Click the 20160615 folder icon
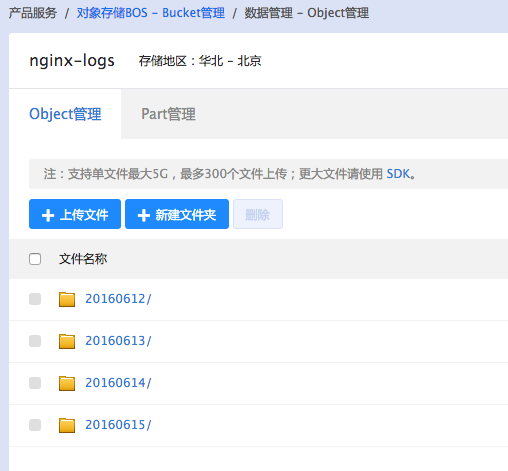Image resolution: width=508 pixels, height=471 pixels. (67, 425)
